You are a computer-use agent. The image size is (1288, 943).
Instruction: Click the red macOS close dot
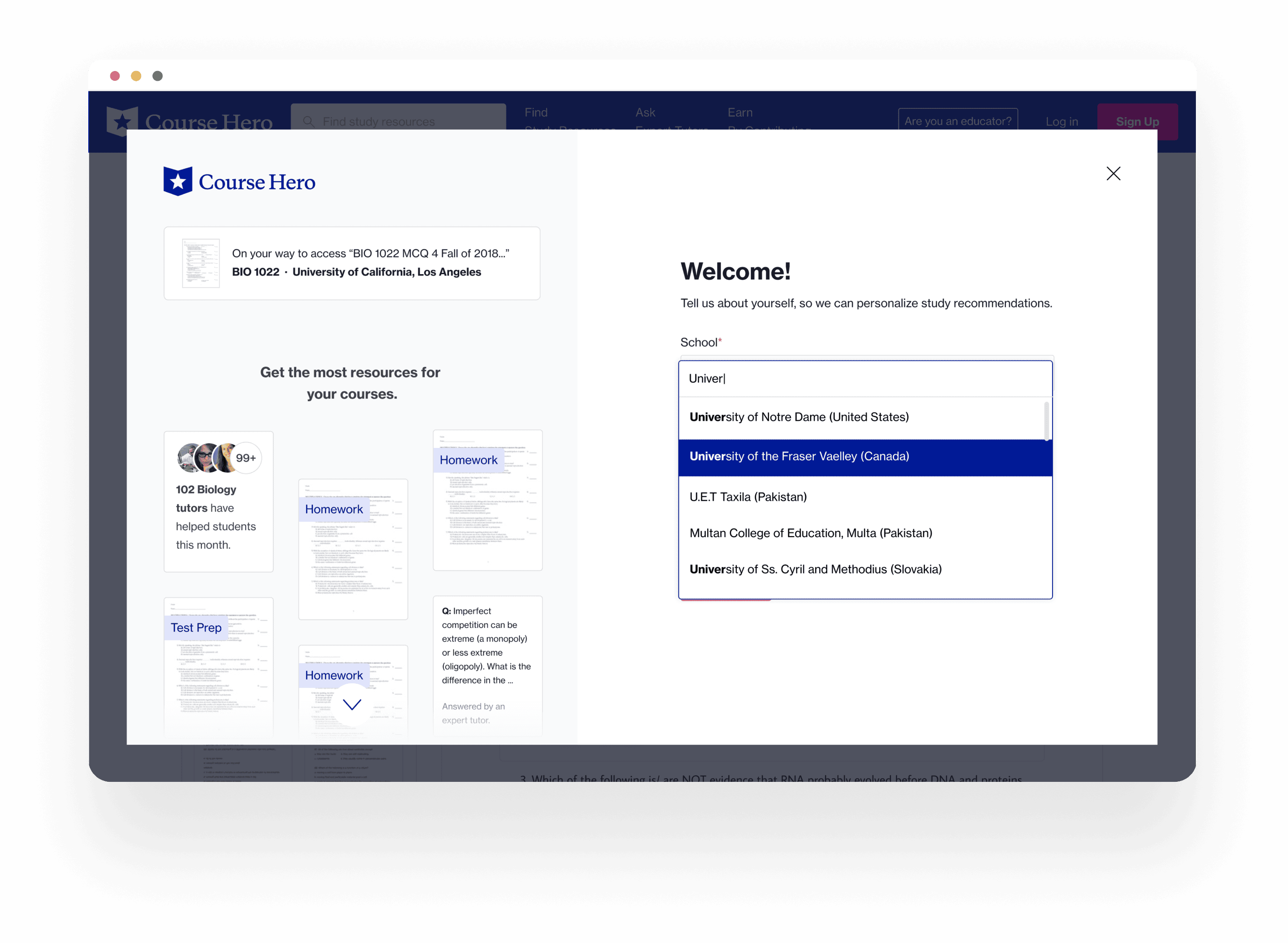pyautogui.click(x=115, y=76)
